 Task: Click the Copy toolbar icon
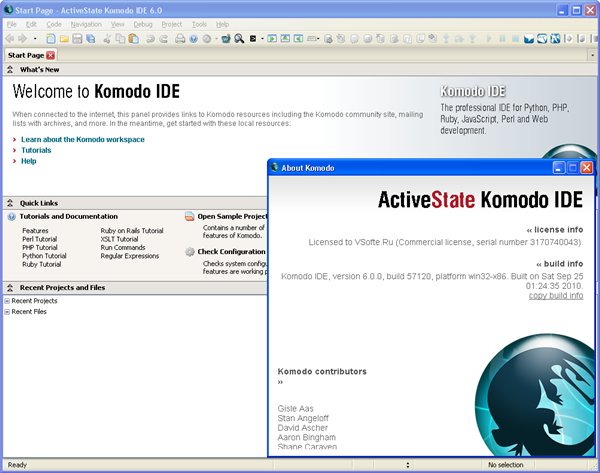click(120, 39)
